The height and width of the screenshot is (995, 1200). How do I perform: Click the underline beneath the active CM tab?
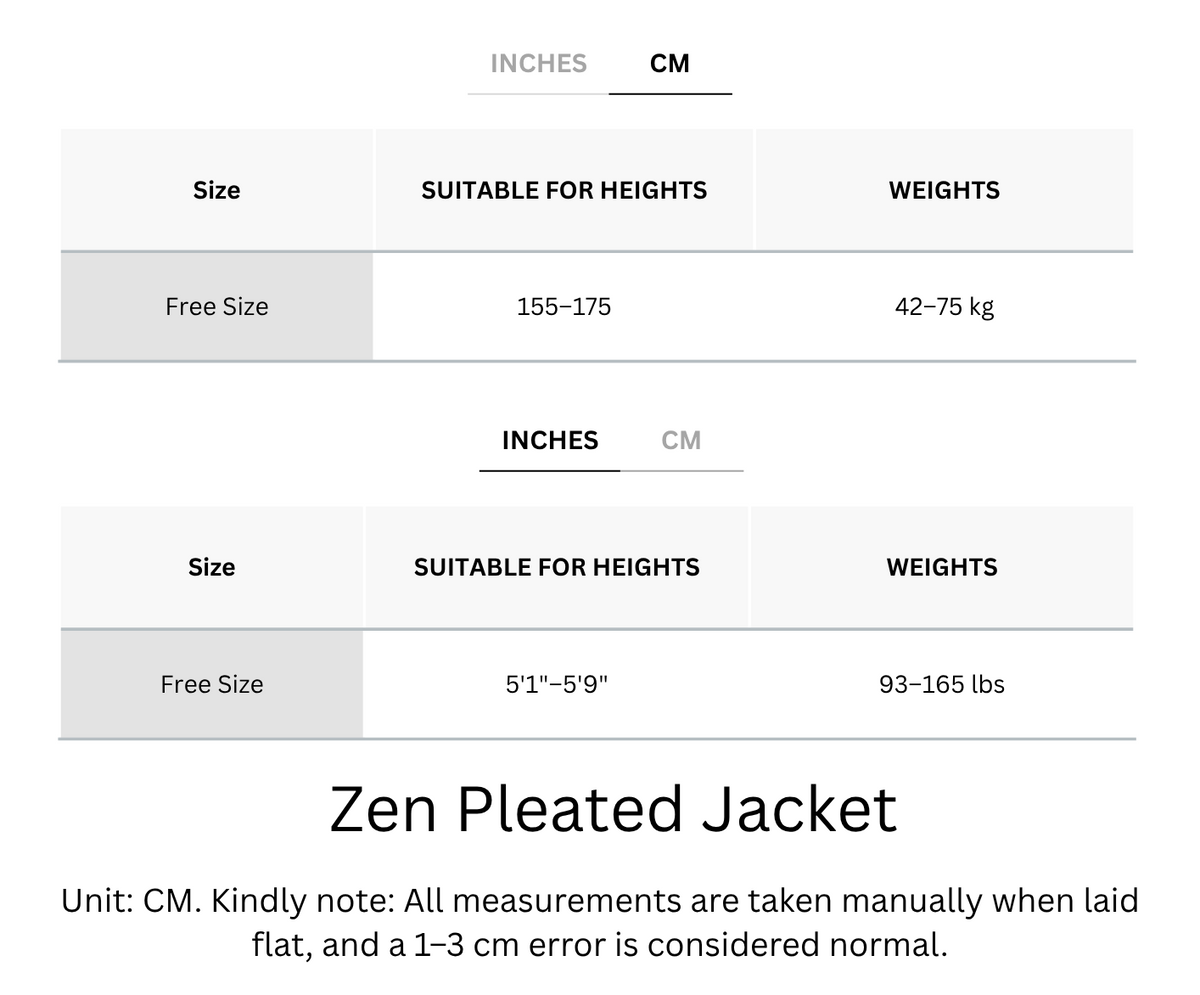670,93
